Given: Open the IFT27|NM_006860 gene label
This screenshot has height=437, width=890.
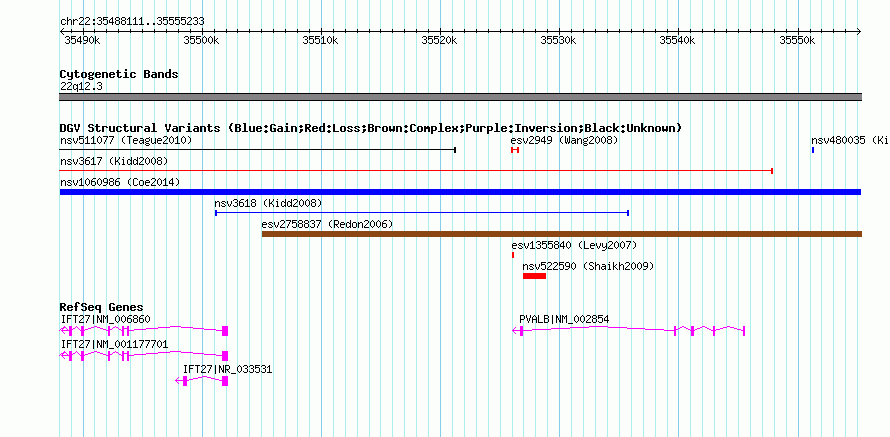Looking at the screenshot, I should [106, 320].
